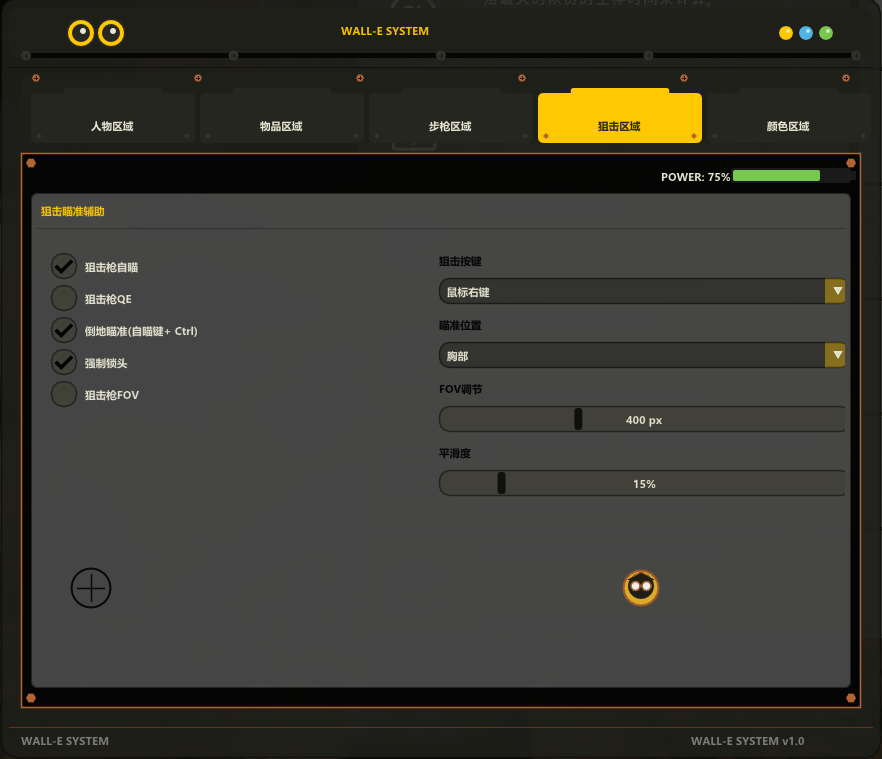Select the 步枪区域 tab

(450, 126)
